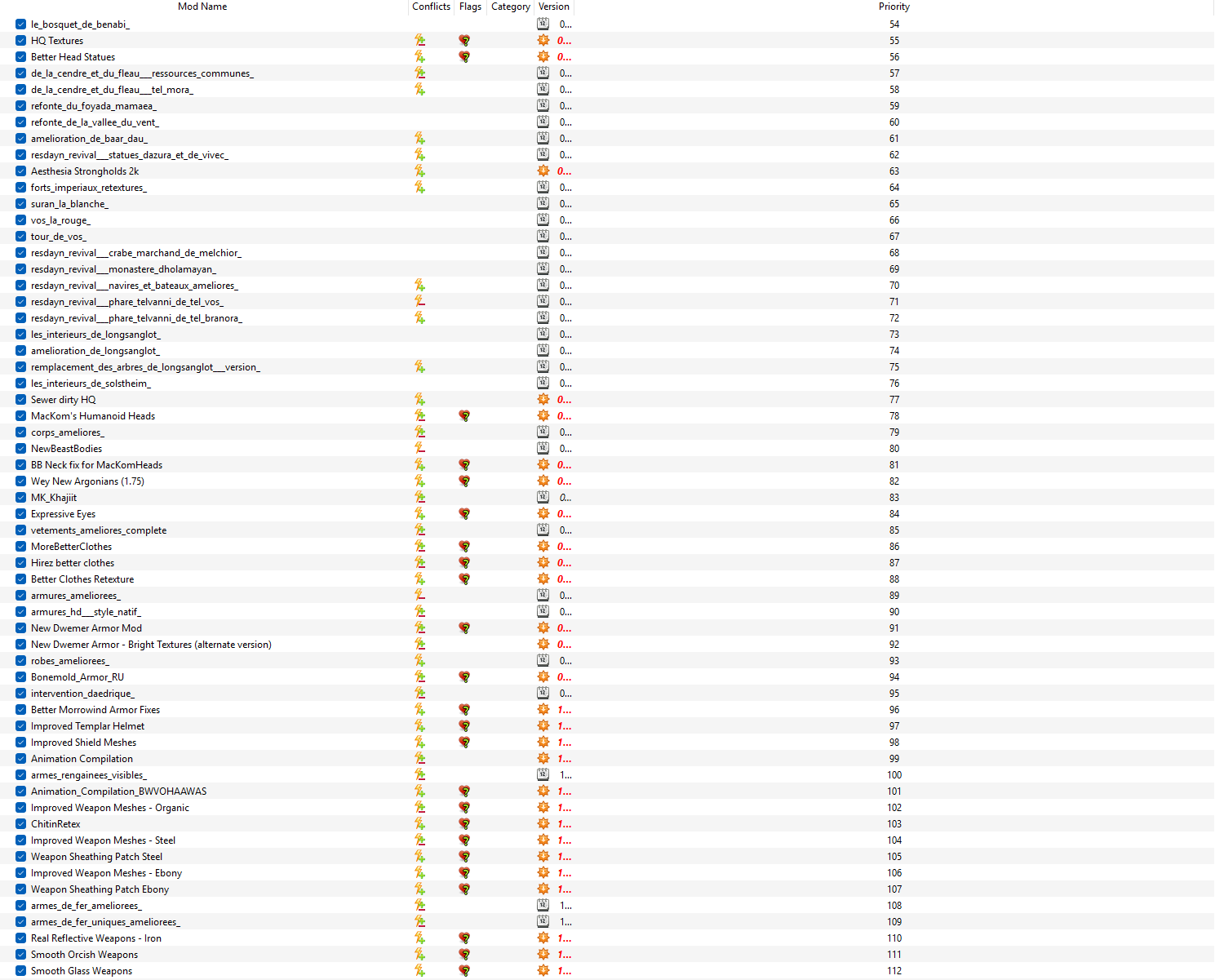
Task: Click the Mod Name column header
Action: (x=202, y=7)
